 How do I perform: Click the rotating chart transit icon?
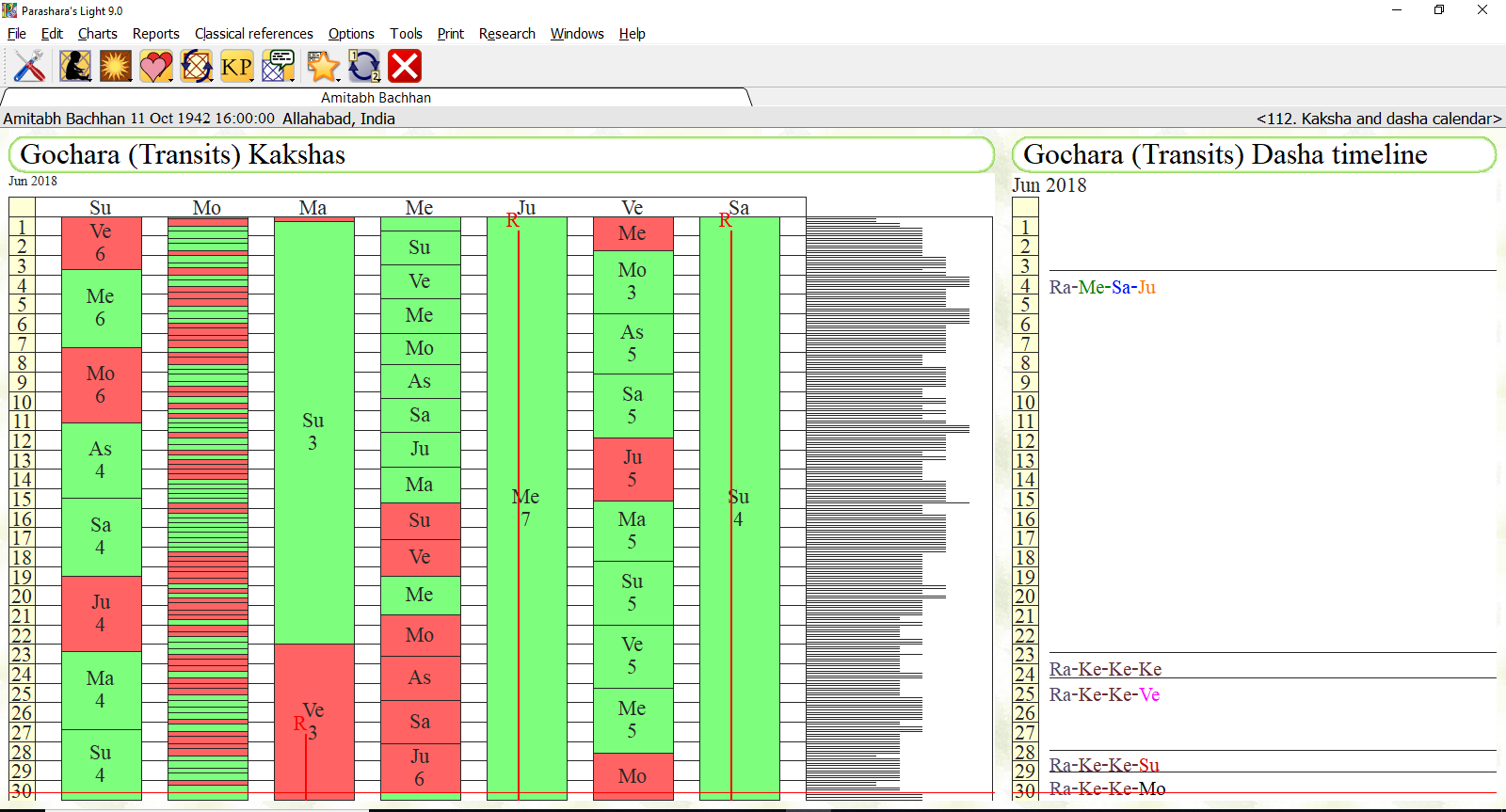click(x=196, y=66)
